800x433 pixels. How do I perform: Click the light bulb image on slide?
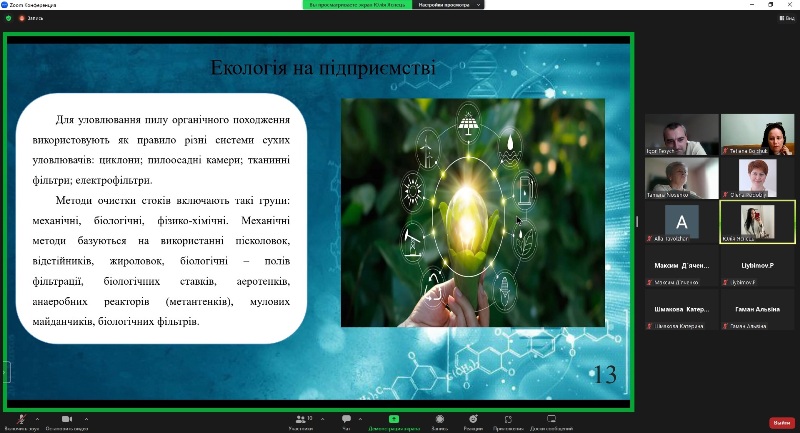click(x=473, y=213)
